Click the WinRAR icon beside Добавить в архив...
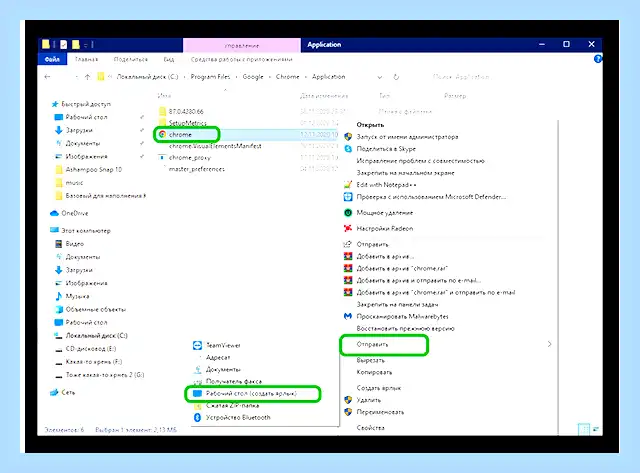The height and width of the screenshot is (473, 640). pos(348,256)
